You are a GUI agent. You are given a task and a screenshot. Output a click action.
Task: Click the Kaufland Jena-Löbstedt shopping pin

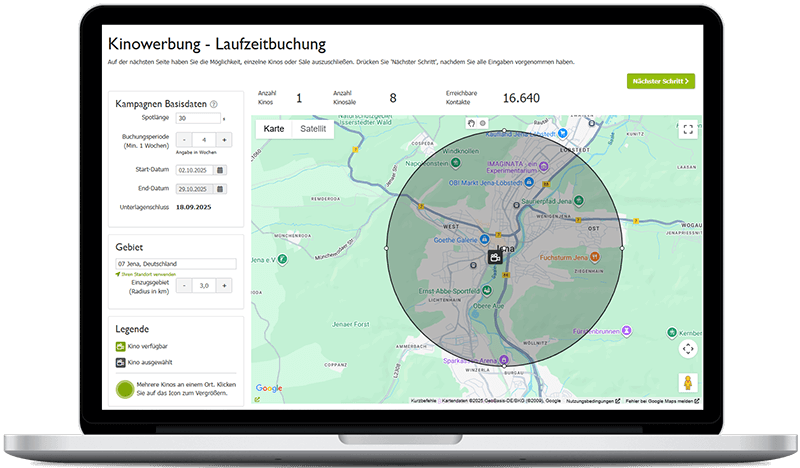click(x=562, y=133)
